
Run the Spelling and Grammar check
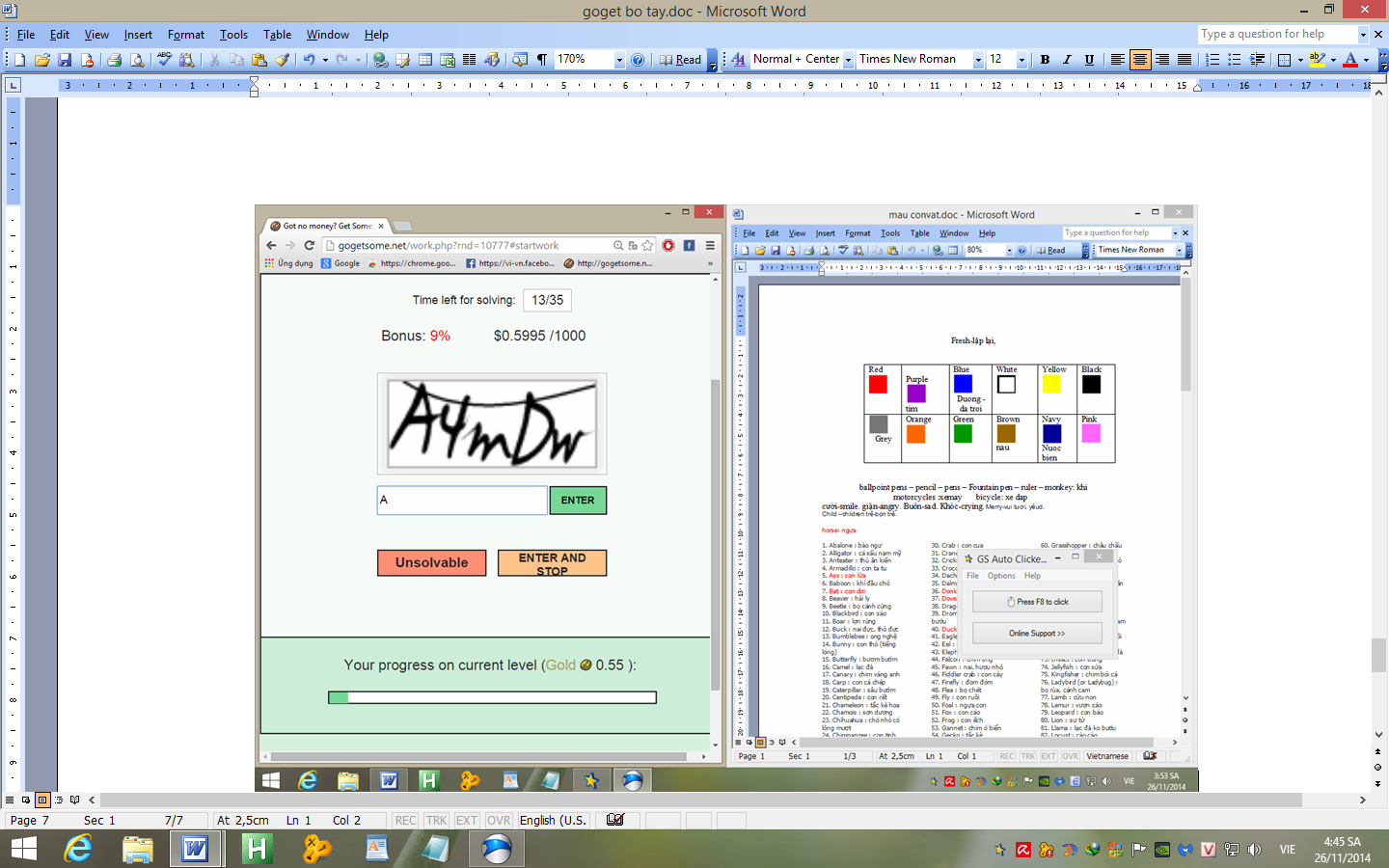[164, 60]
